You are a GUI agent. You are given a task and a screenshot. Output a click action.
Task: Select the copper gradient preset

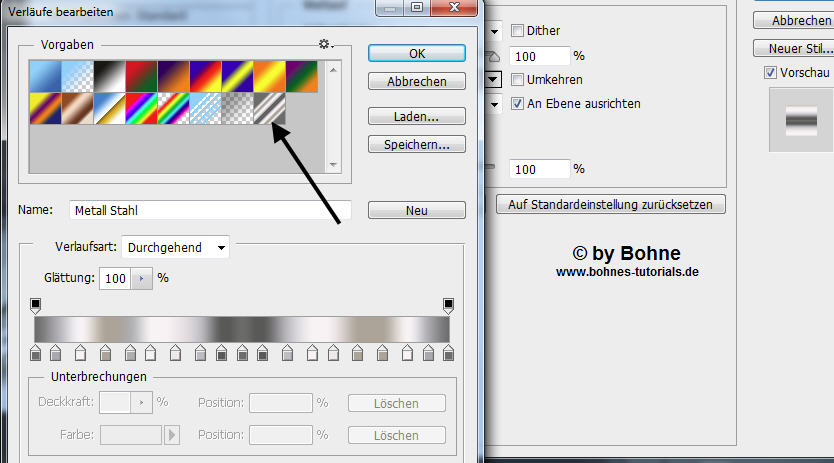[x=78, y=108]
